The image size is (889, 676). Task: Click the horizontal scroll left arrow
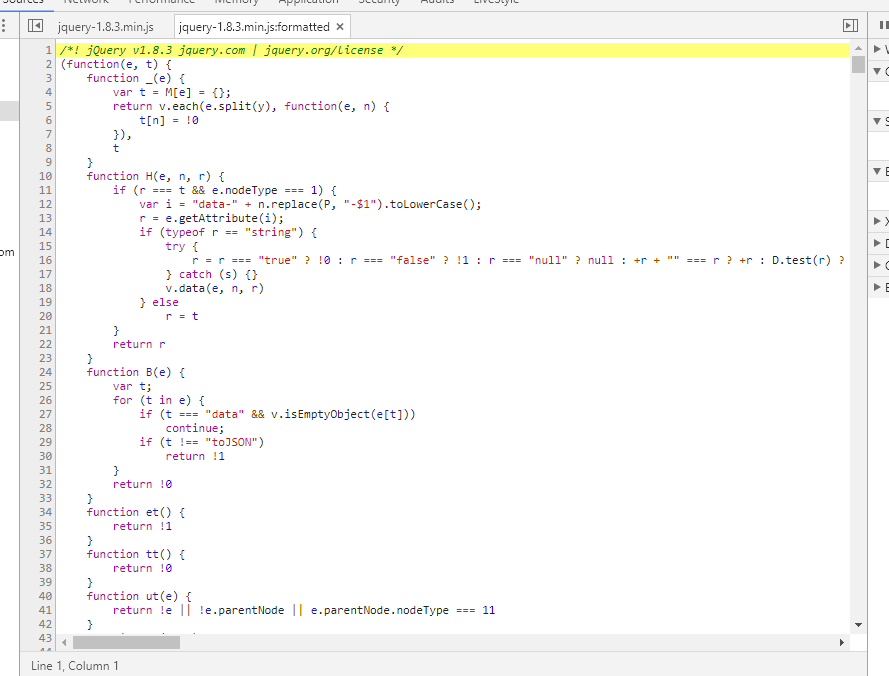click(65, 642)
